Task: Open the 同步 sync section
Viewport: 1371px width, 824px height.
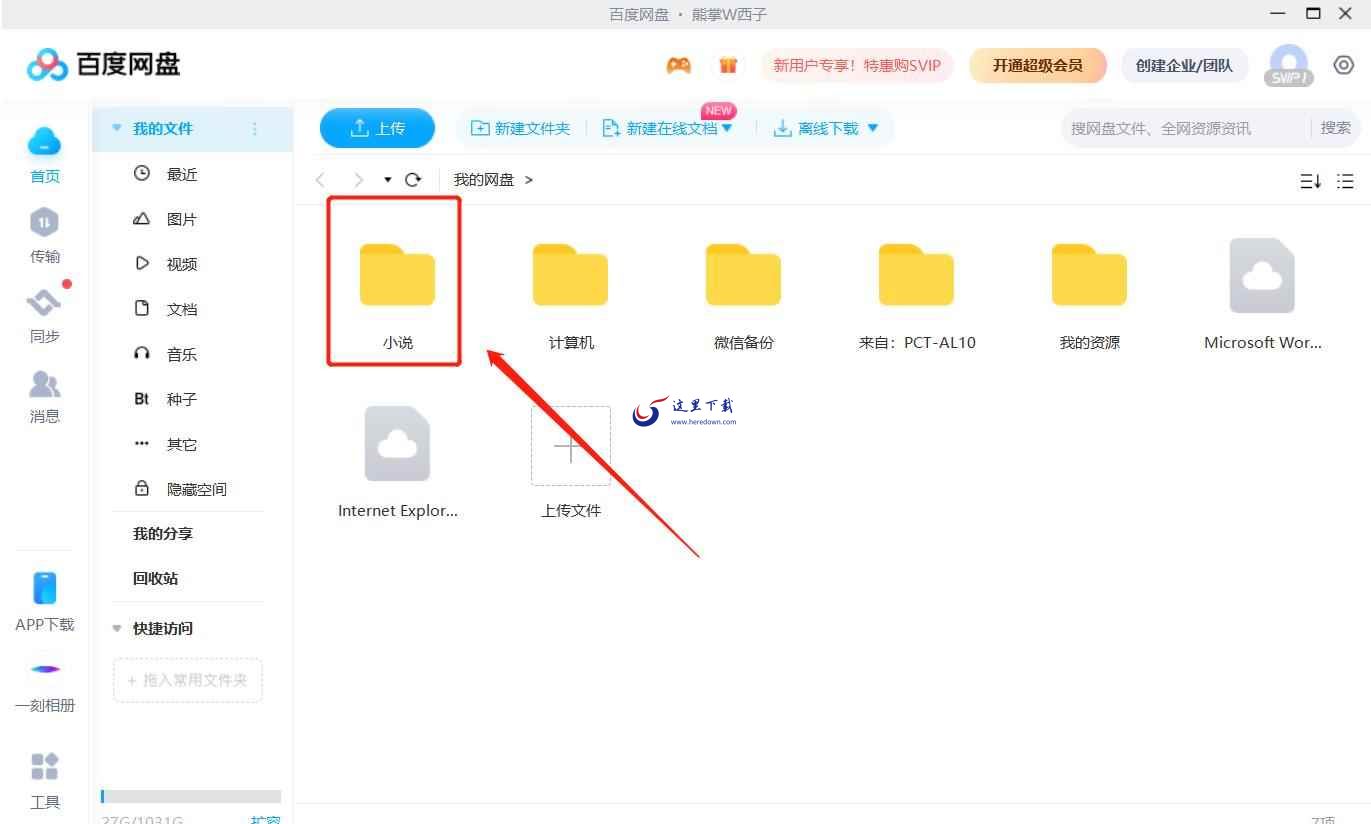Action: (x=44, y=316)
